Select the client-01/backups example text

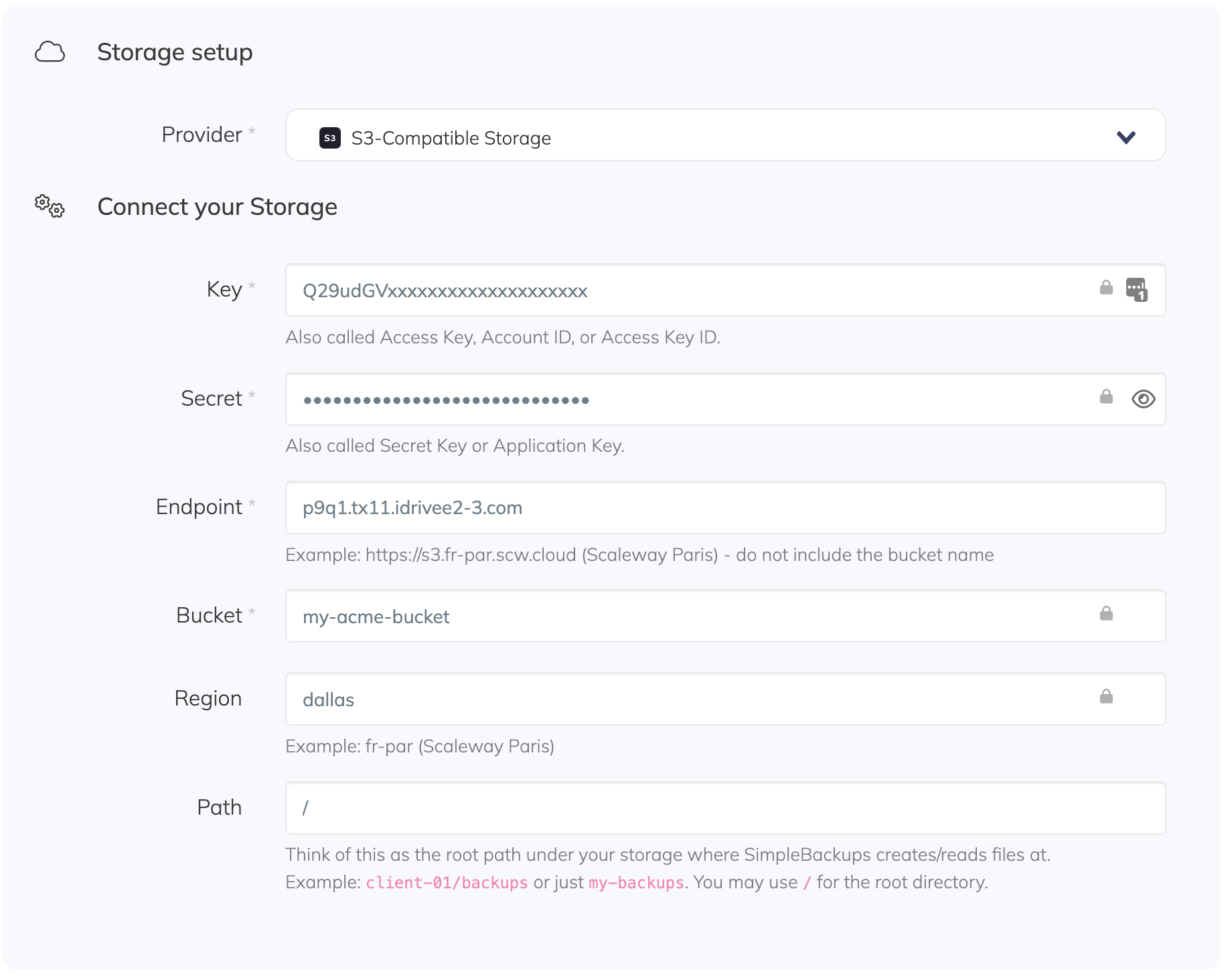coord(446,882)
